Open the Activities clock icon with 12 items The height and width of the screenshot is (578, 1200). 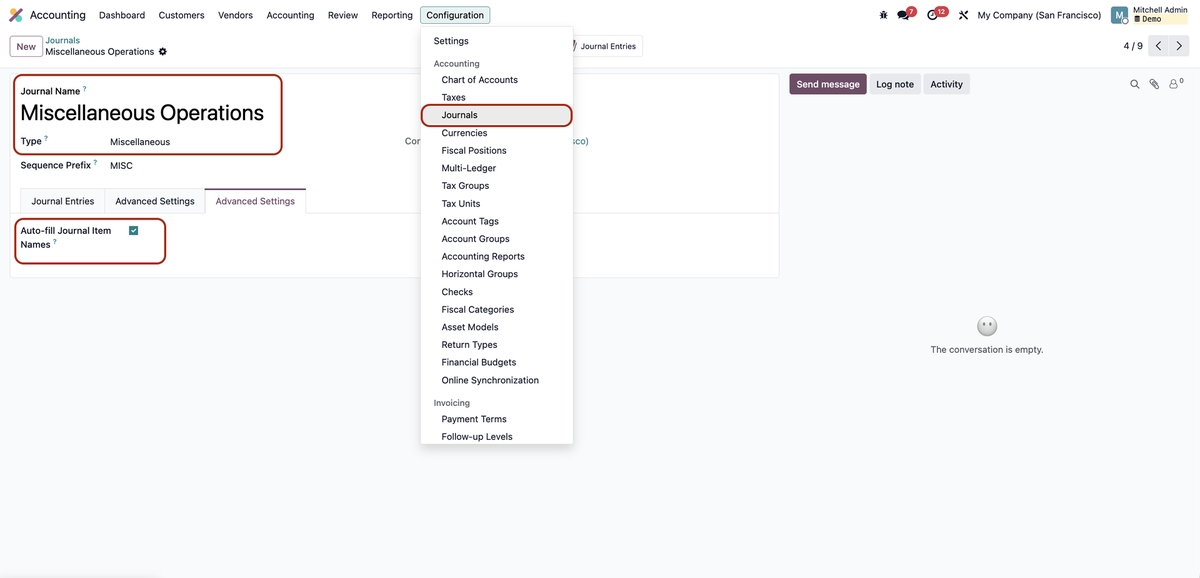pos(930,14)
